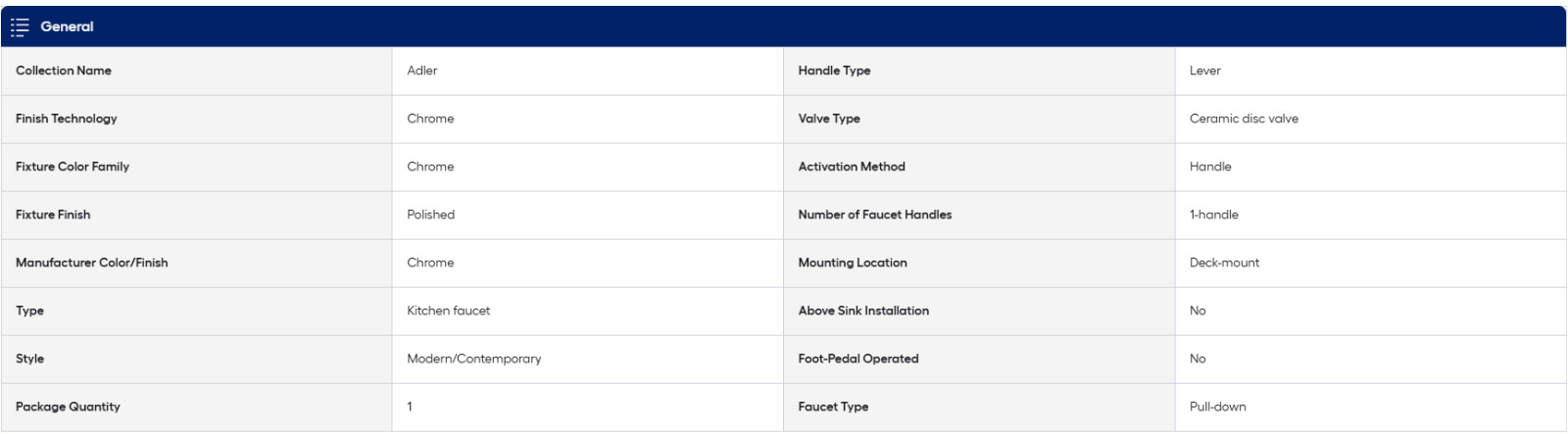
Task: Click the Package Quantity label
Action: pos(68,407)
